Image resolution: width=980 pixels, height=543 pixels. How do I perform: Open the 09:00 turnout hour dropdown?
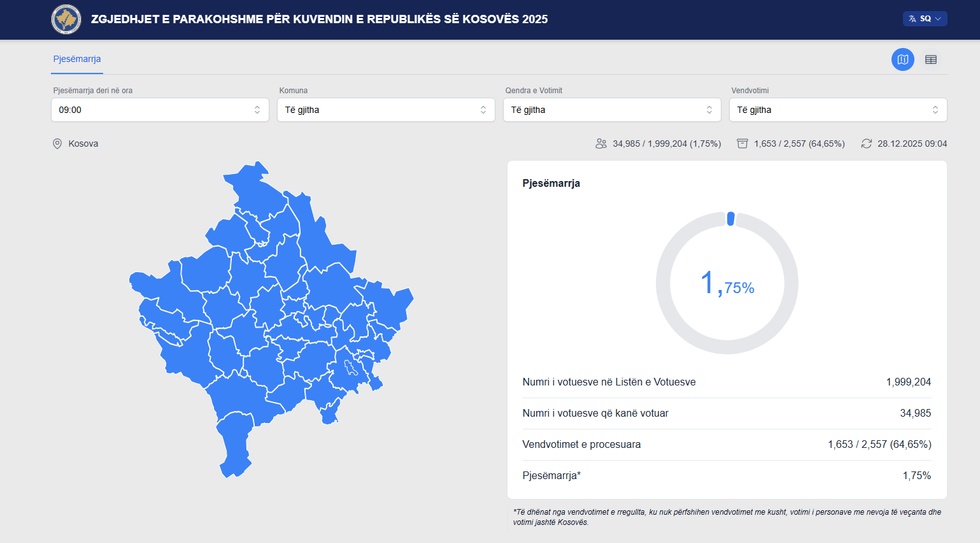click(x=160, y=110)
